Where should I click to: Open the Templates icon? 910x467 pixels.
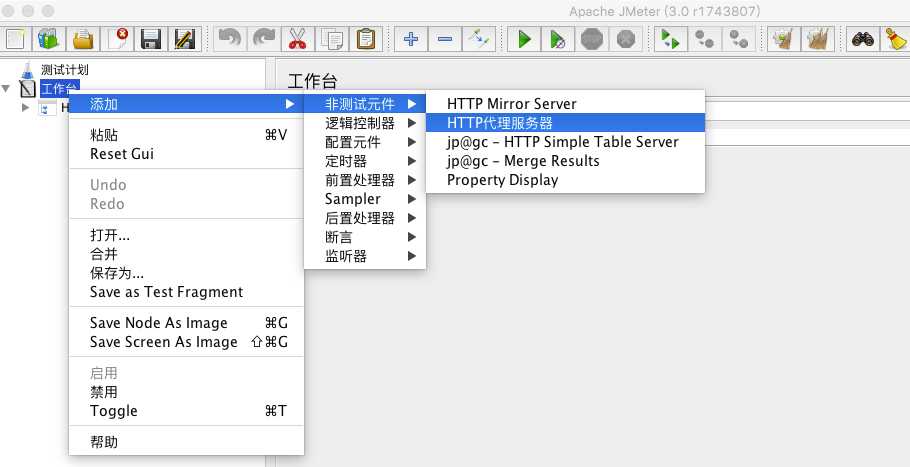coord(49,39)
